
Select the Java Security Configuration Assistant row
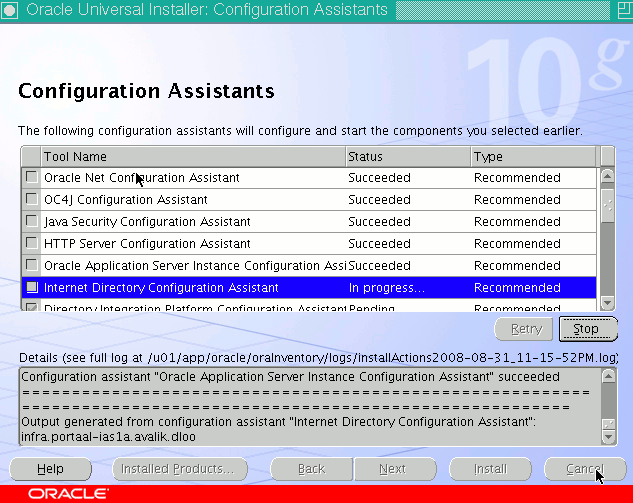point(309,222)
